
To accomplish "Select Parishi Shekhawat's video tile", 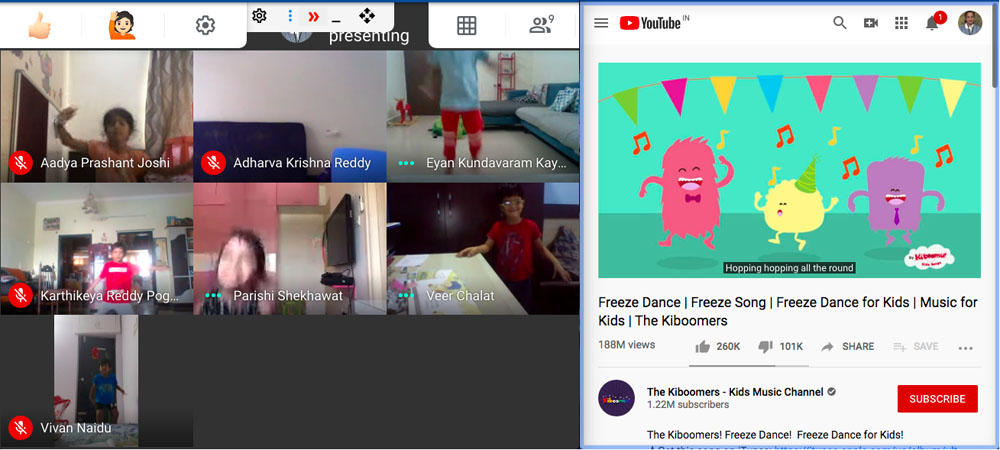I will coord(290,249).
